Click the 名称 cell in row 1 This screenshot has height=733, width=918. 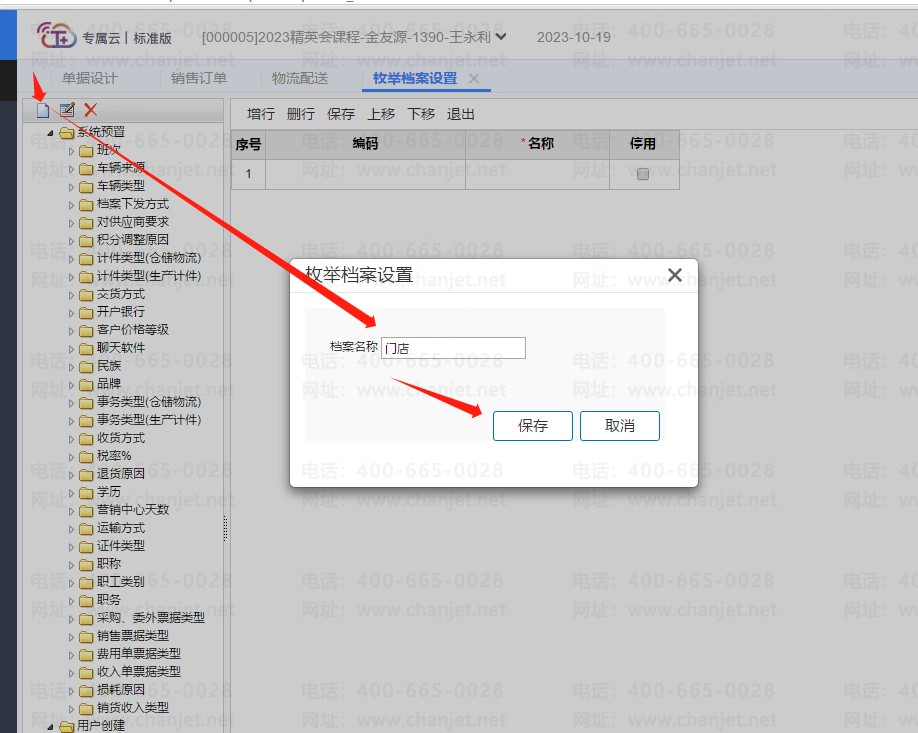coord(537,174)
